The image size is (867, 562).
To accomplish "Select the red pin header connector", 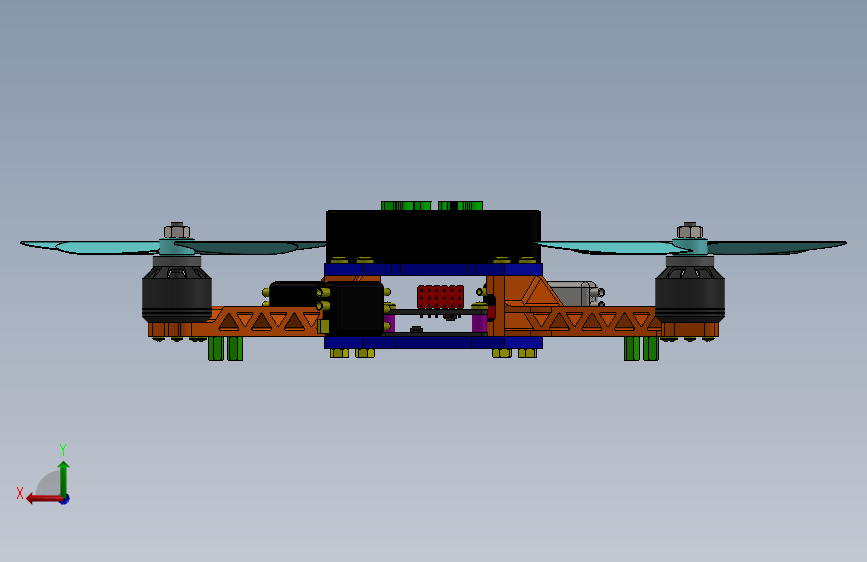I will click(440, 298).
